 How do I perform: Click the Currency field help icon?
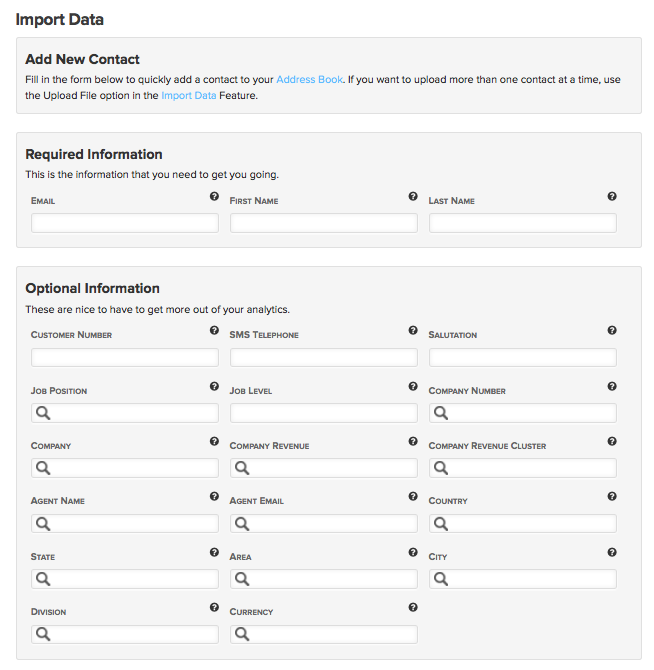pos(413,607)
